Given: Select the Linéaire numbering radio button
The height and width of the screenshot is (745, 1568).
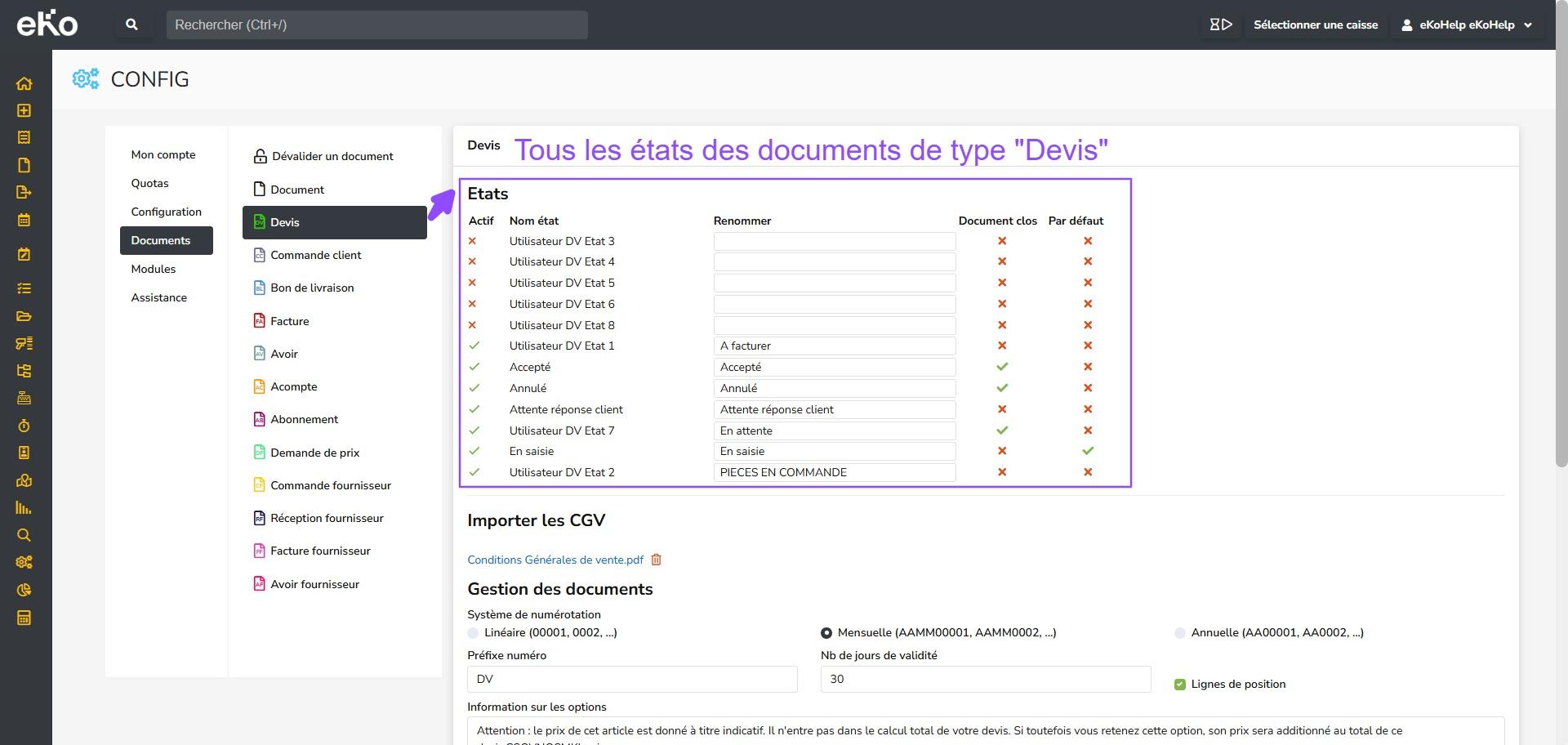Looking at the screenshot, I should pyautogui.click(x=473, y=633).
